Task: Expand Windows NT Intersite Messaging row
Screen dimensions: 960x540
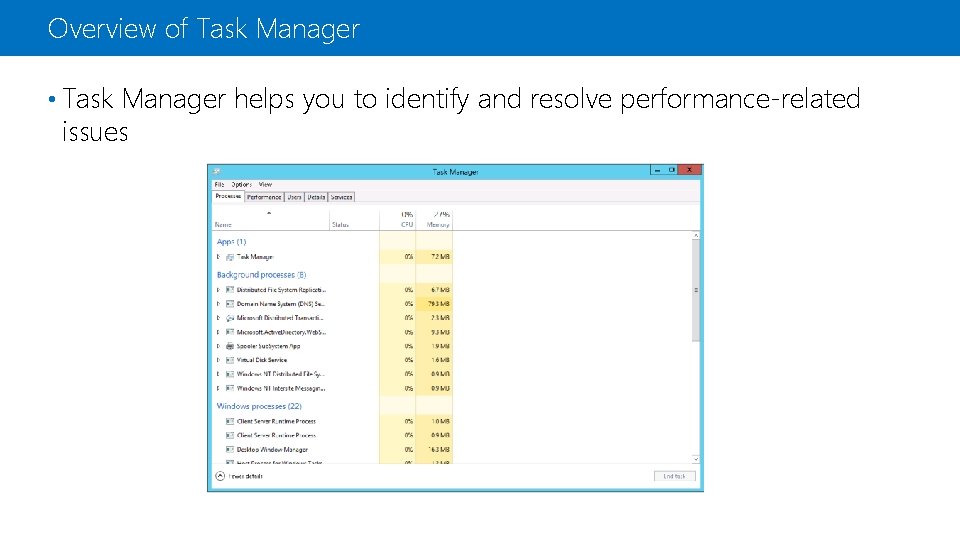Action: [218, 388]
